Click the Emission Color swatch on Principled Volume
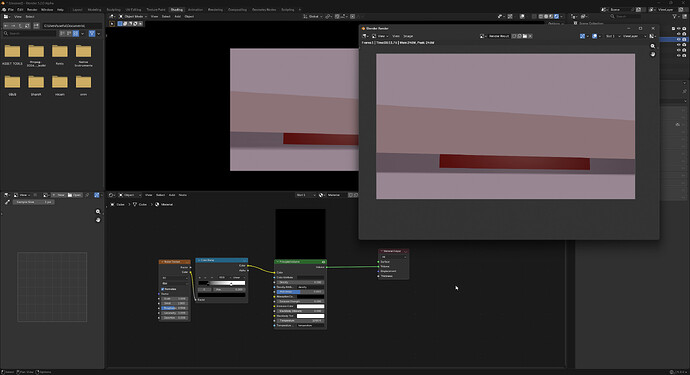 pyautogui.click(x=310, y=306)
